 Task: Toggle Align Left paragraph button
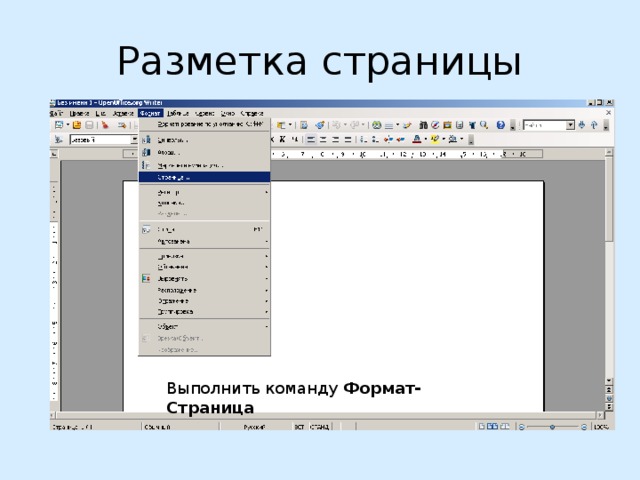click(x=311, y=139)
